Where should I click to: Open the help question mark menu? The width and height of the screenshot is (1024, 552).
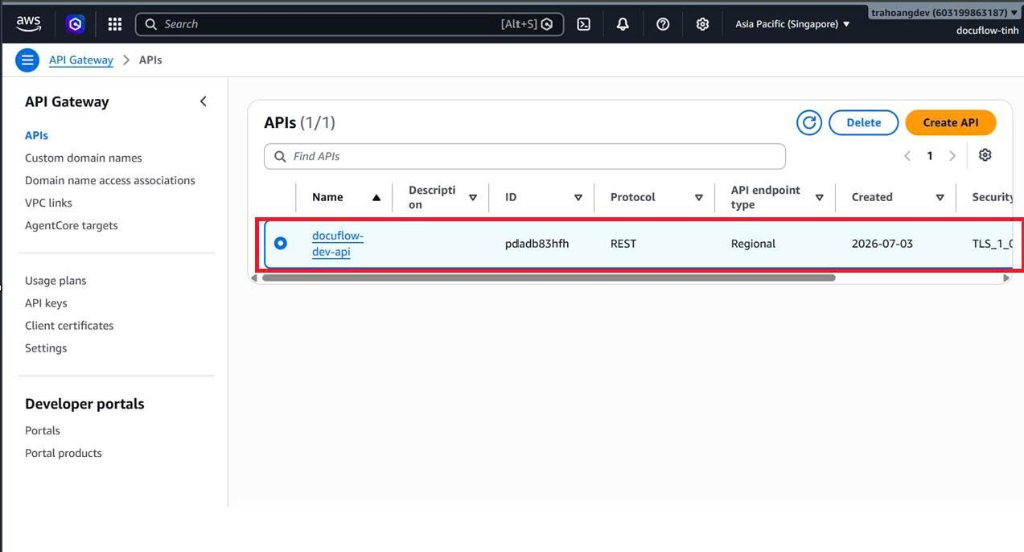[x=663, y=24]
